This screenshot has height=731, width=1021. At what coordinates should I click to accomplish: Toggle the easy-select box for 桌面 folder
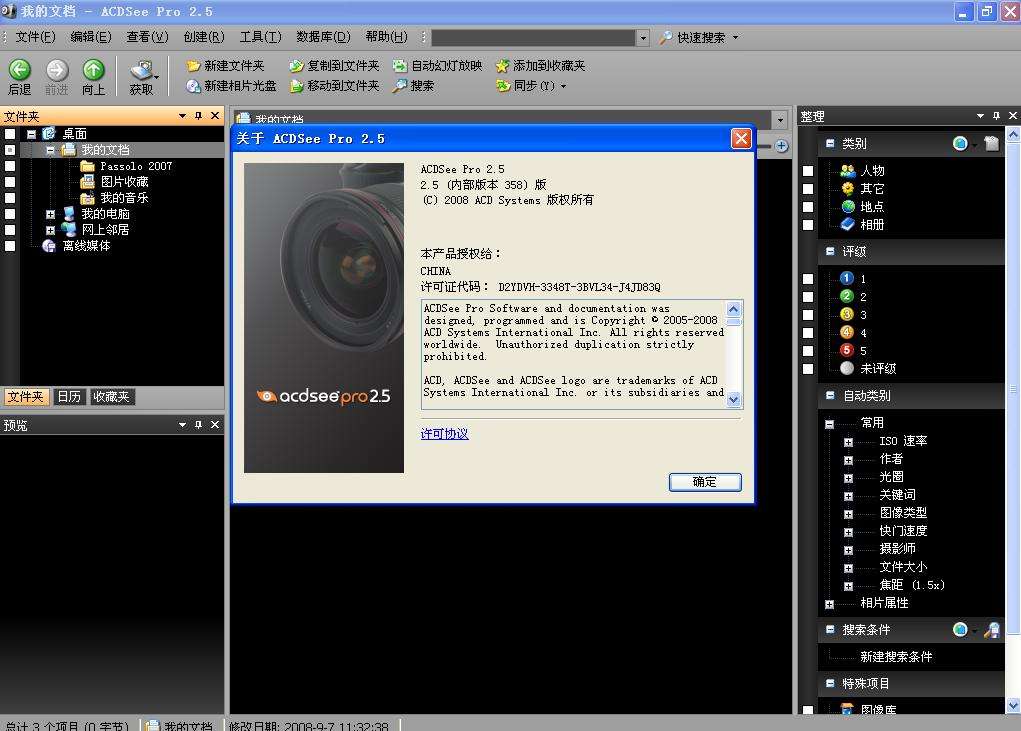(x=10, y=134)
